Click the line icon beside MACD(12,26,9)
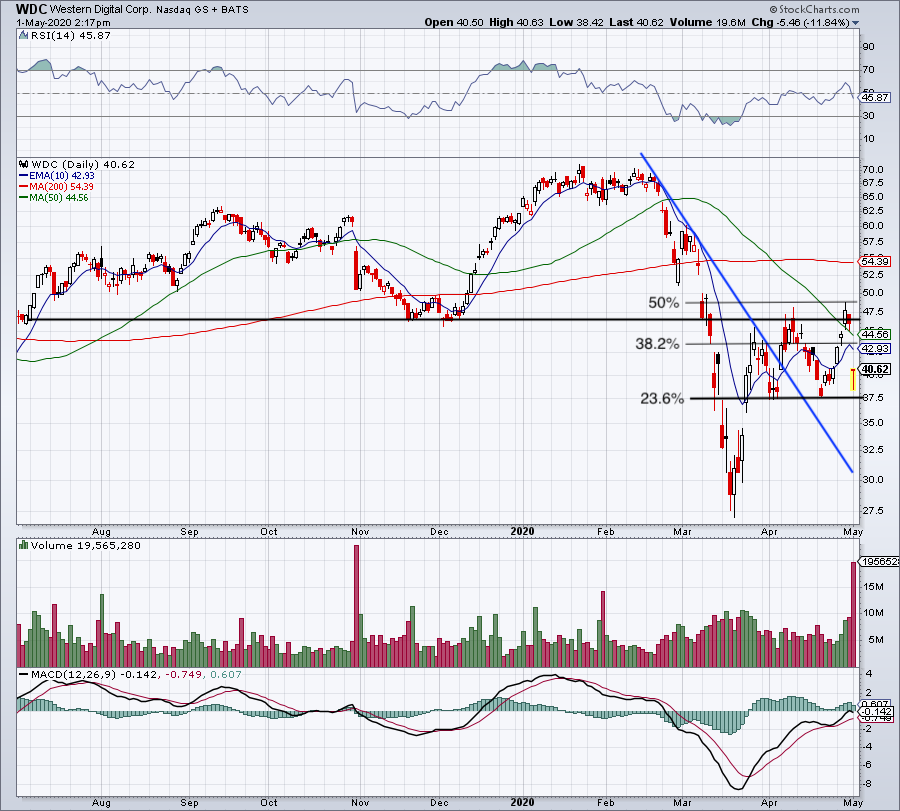Screen dimensions: 900x811 pos(23,674)
